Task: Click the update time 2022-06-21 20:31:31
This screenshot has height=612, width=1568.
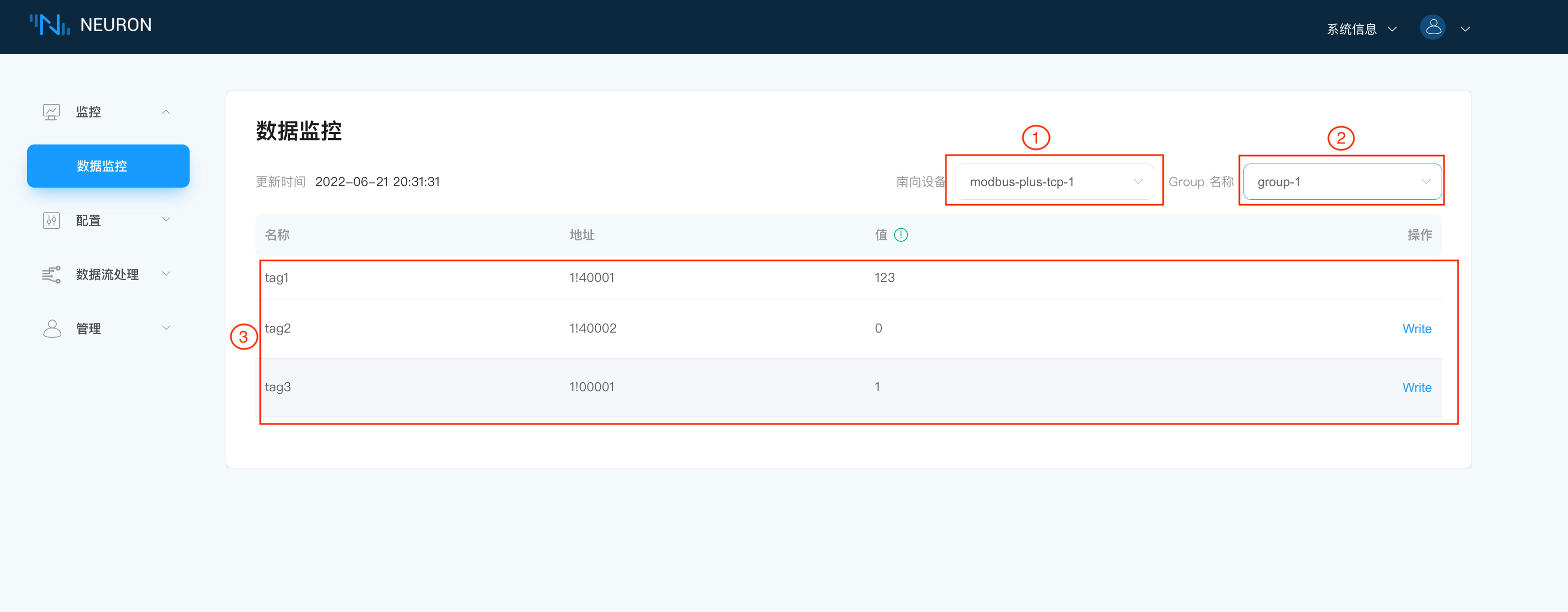Action: click(x=377, y=182)
